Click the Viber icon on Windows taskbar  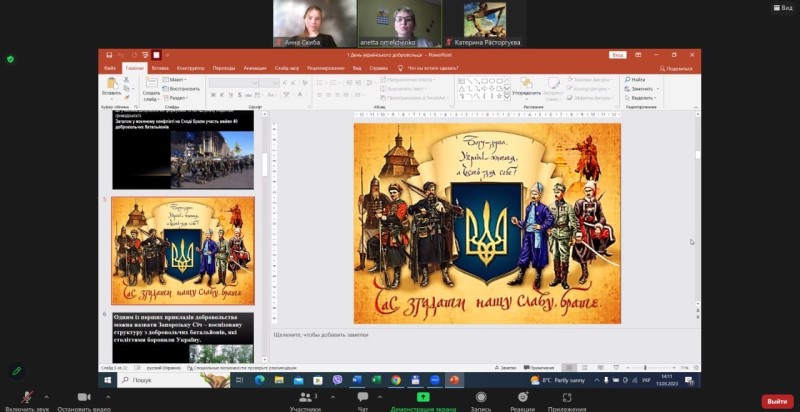(x=337, y=380)
